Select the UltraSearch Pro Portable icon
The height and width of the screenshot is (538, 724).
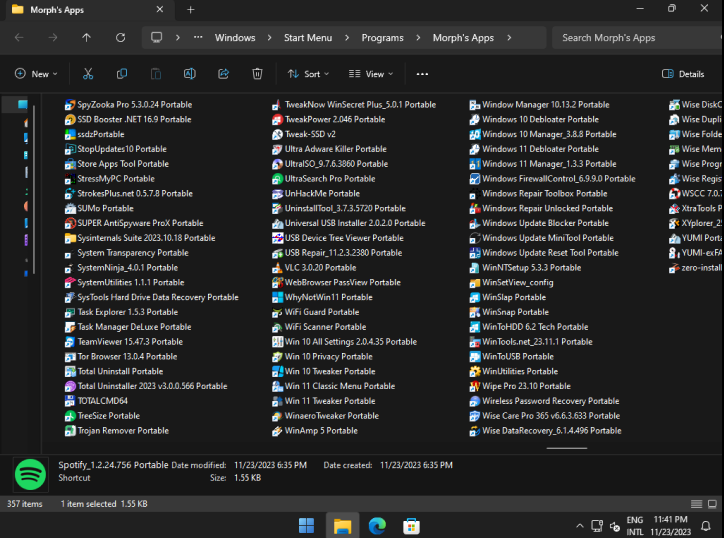(277, 179)
